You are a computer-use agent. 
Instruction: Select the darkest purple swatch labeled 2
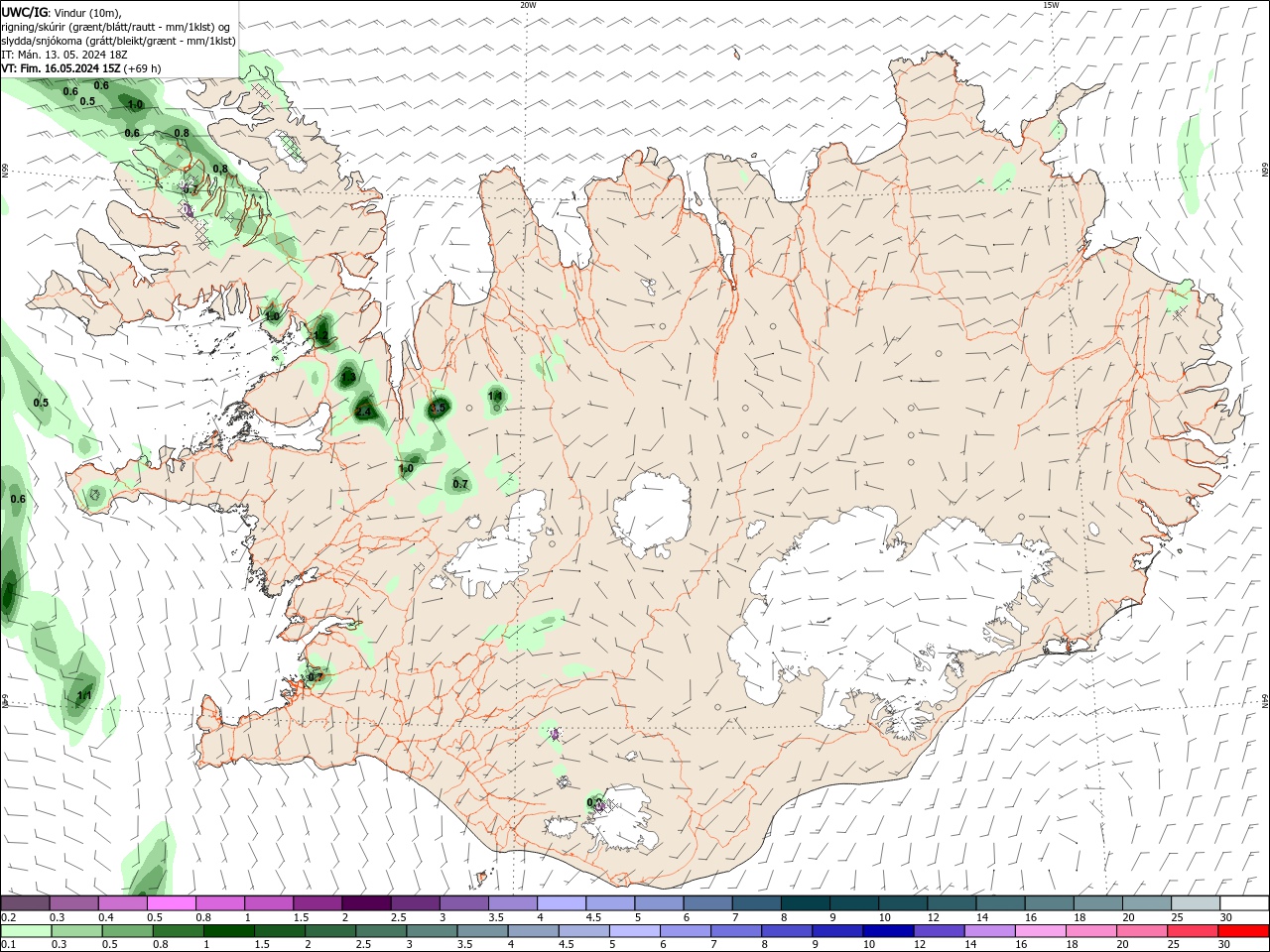(x=366, y=903)
